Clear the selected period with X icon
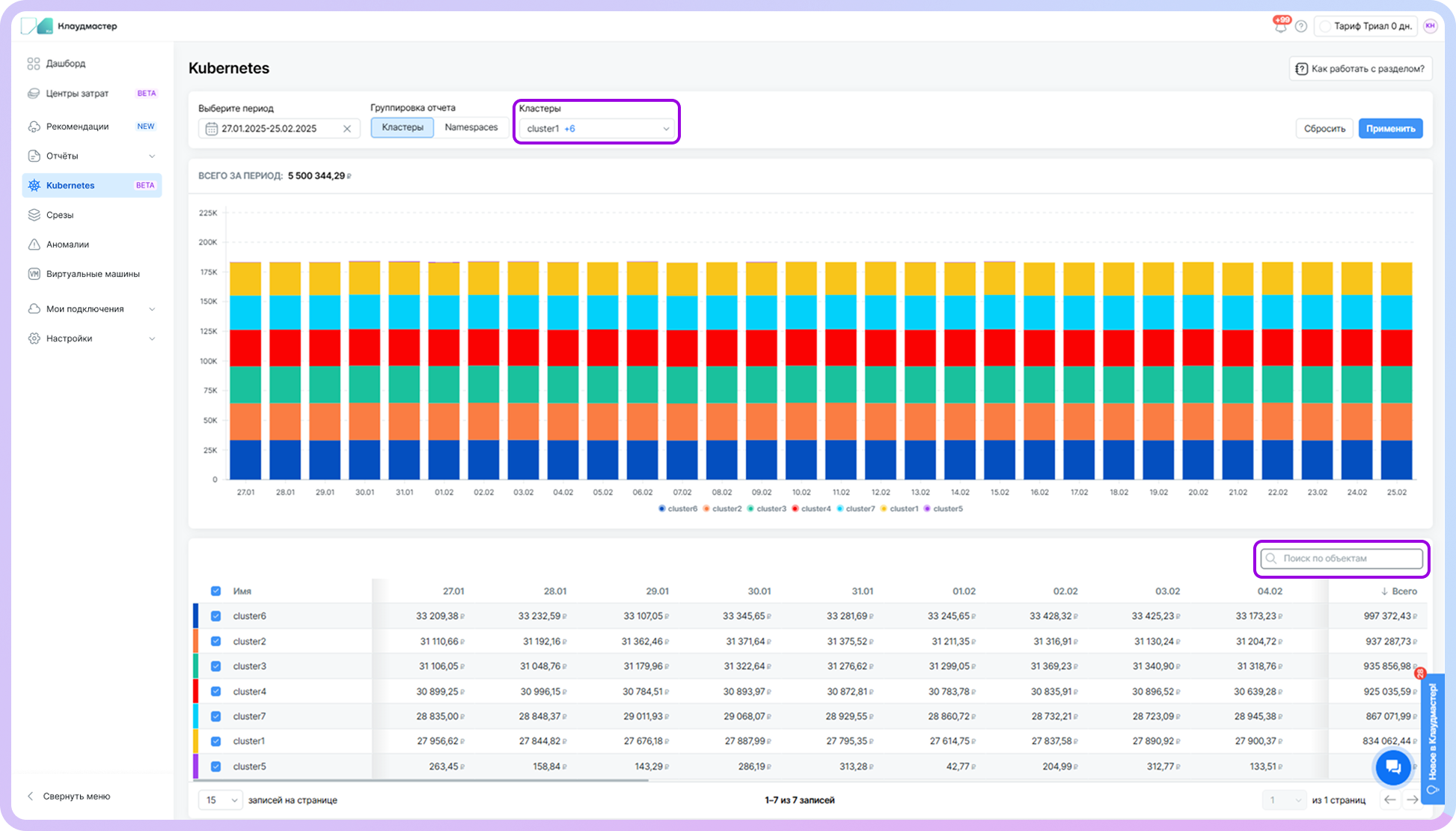 [347, 129]
